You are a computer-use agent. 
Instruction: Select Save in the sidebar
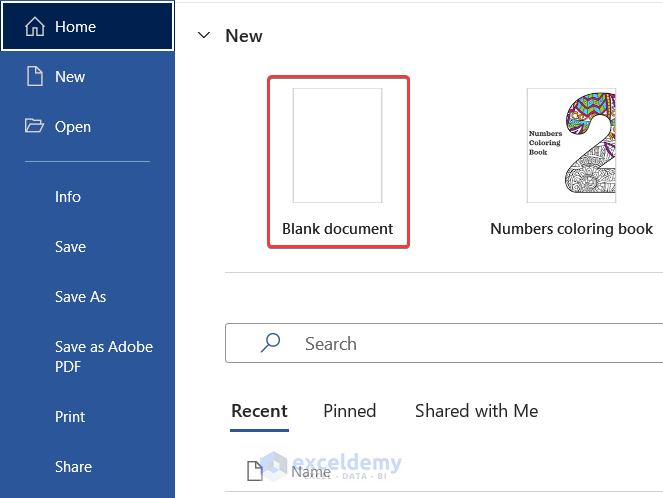(70, 247)
